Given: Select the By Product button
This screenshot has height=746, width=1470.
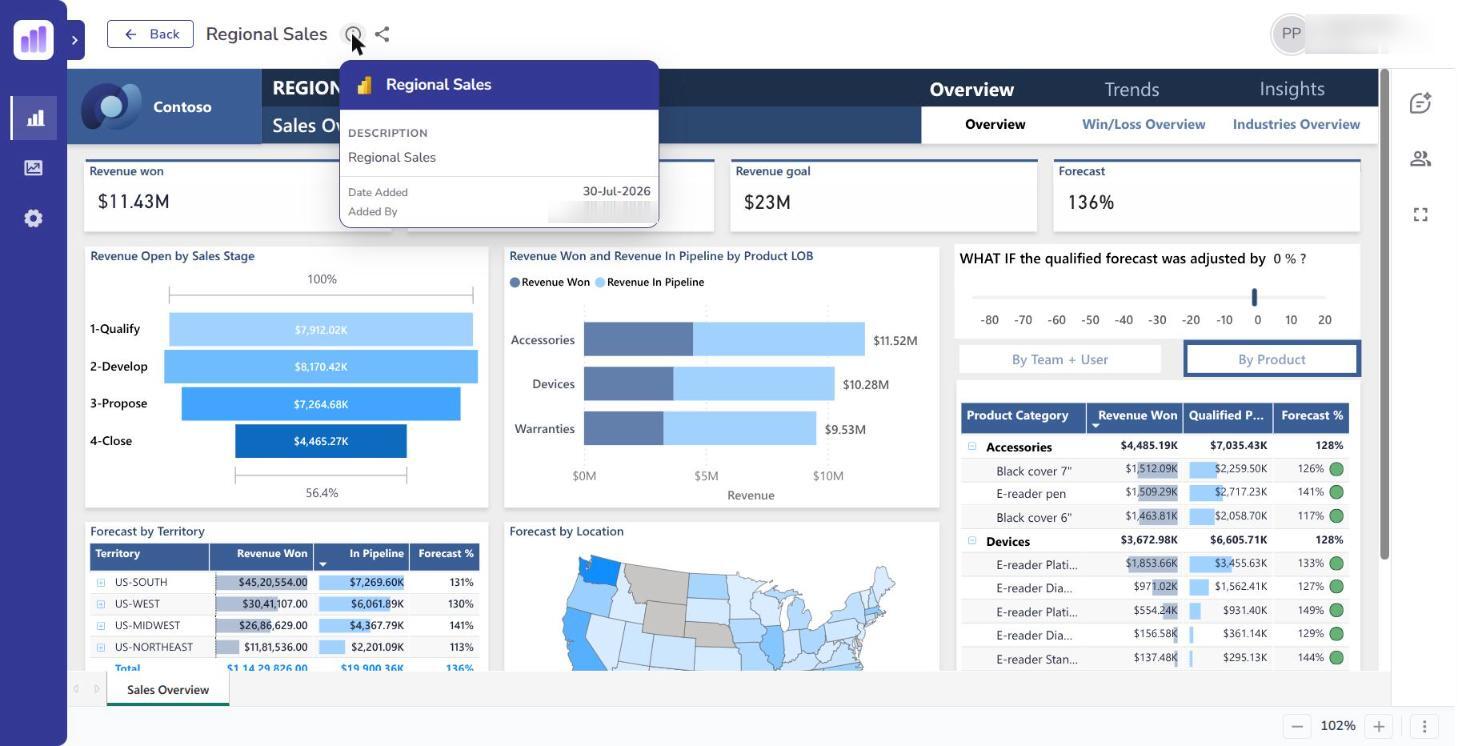Looking at the screenshot, I should click(1272, 359).
